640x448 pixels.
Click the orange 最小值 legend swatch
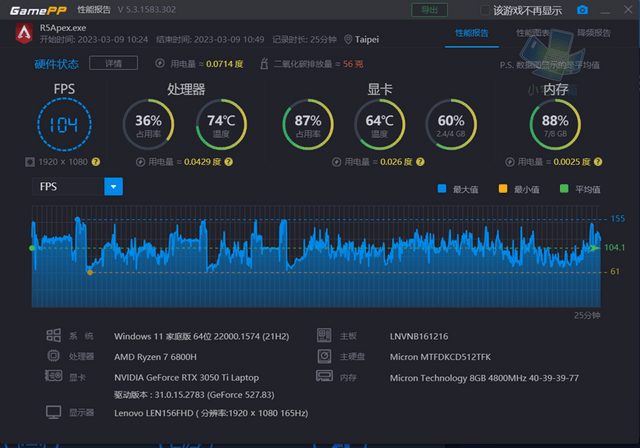[x=503, y=189]
